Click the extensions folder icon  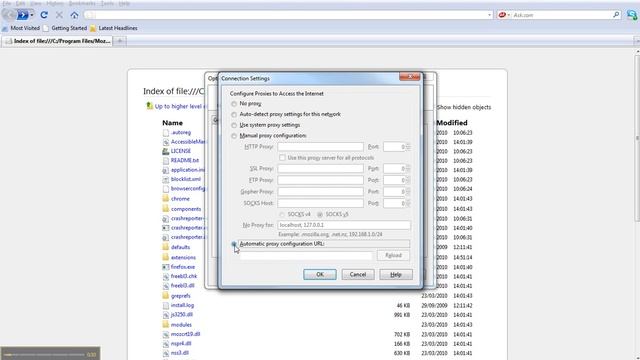165,257
